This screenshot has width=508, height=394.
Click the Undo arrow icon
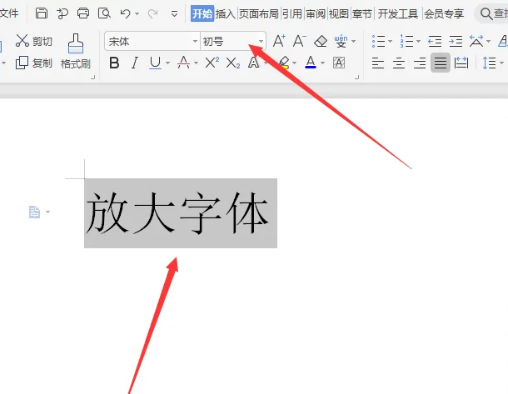tap(125, 14)
